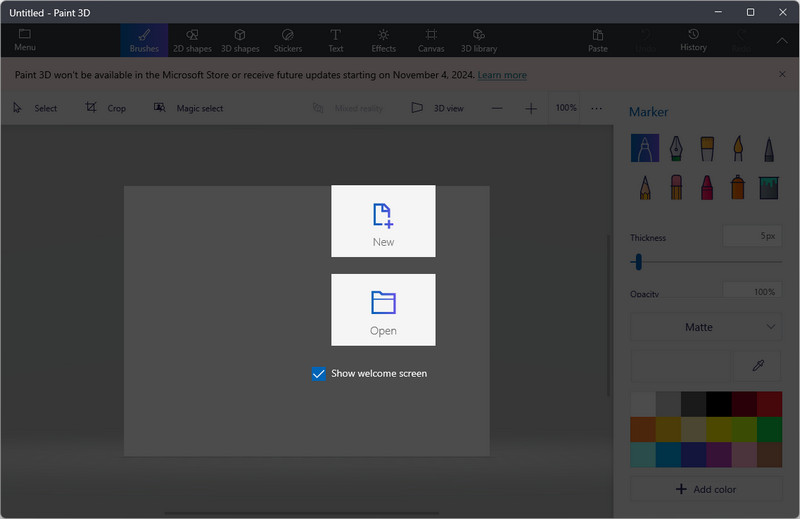Toggle the 3D view mode
The width and height of the screenshot is (800, 519).
click(438, 108)
